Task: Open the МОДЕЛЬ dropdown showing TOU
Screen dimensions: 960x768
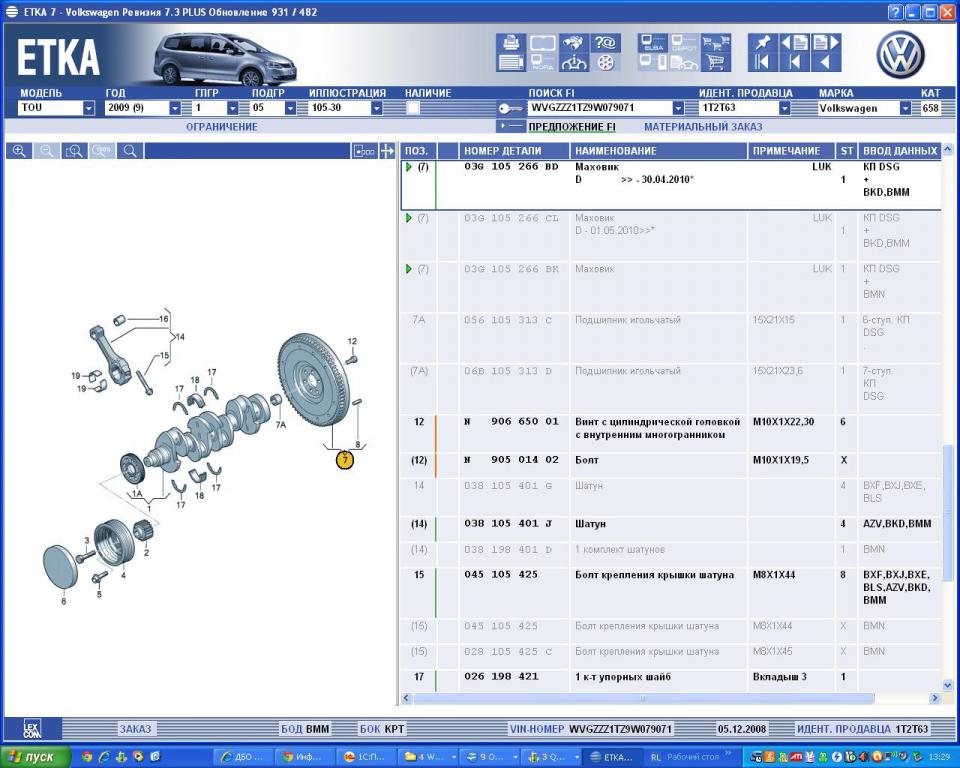Action: click(89, 108)
